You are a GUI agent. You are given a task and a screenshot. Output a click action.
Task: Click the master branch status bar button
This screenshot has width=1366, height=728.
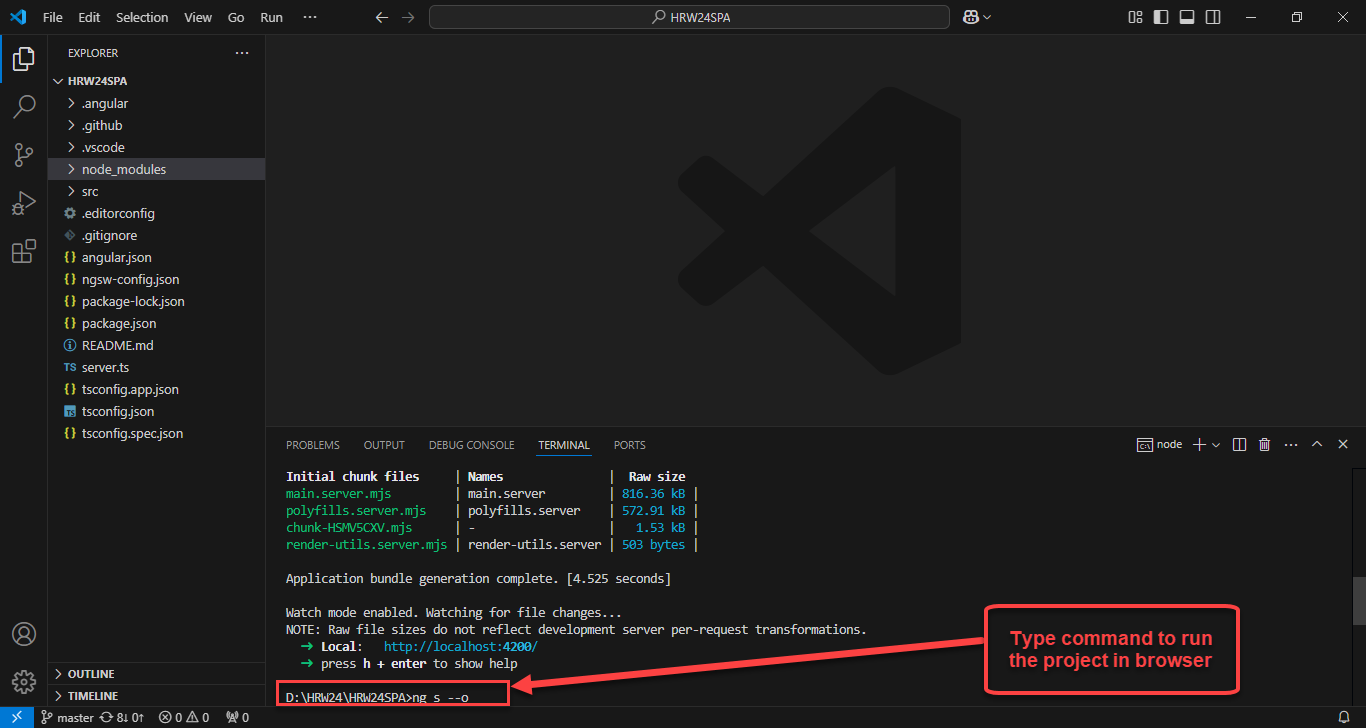(x=68, y=717)
